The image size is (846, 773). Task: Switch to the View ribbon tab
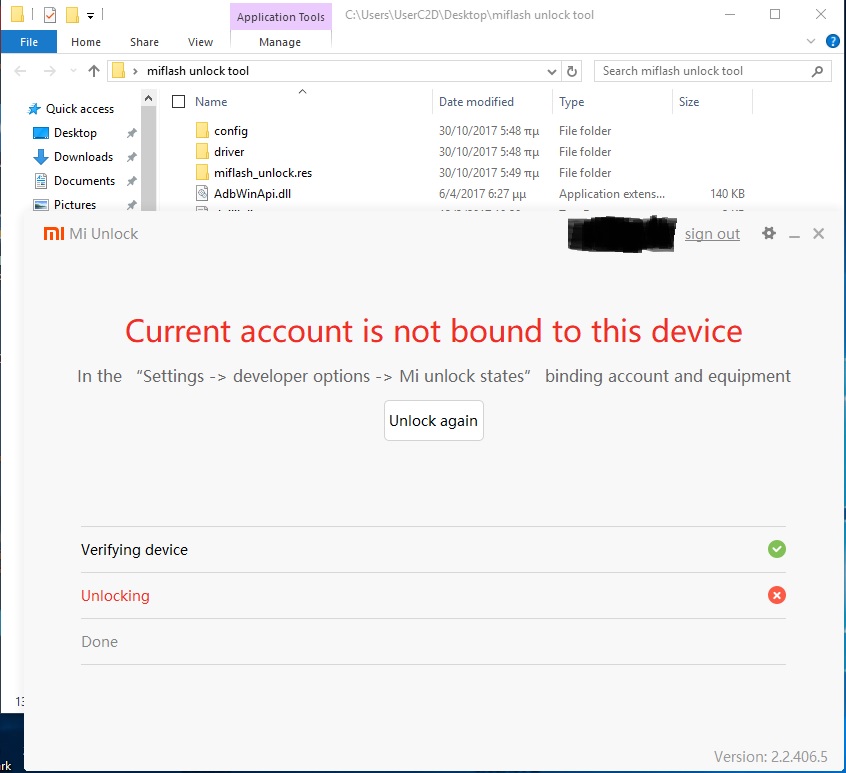200,42
